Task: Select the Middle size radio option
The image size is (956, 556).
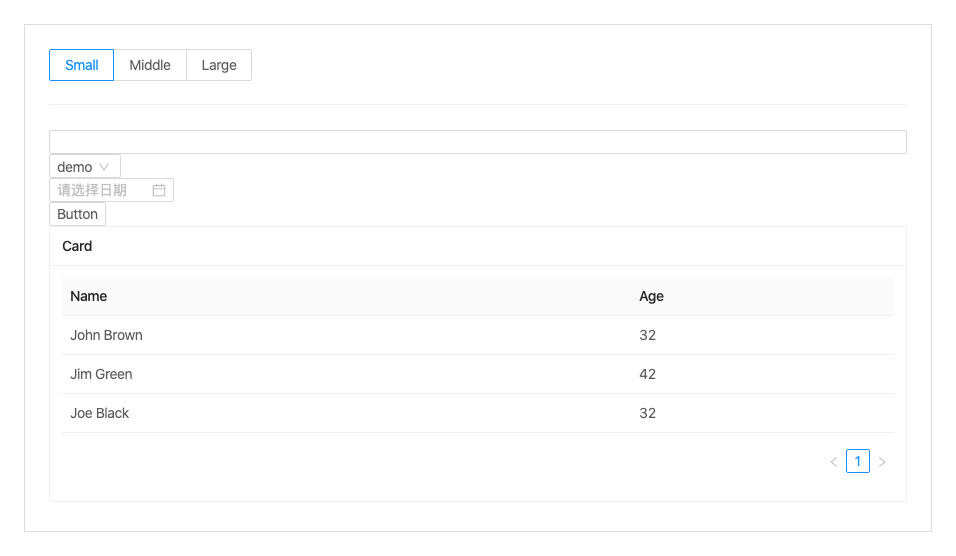Action: [150, 65]
